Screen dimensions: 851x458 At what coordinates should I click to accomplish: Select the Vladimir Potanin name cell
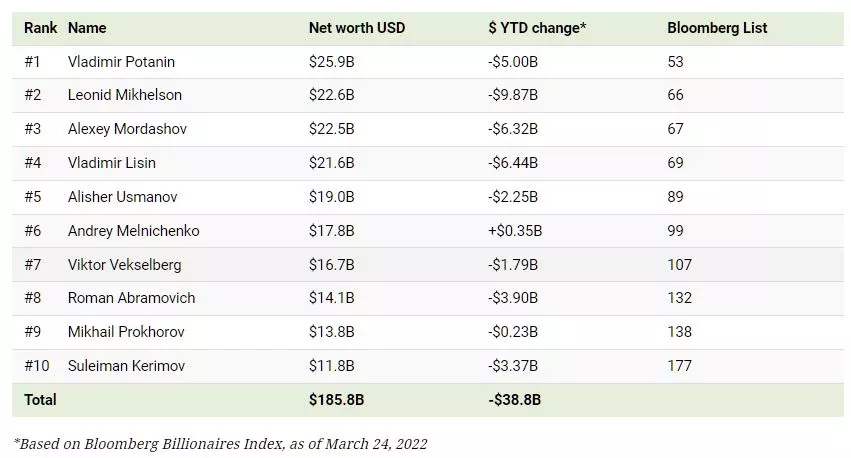pos(121,62)
